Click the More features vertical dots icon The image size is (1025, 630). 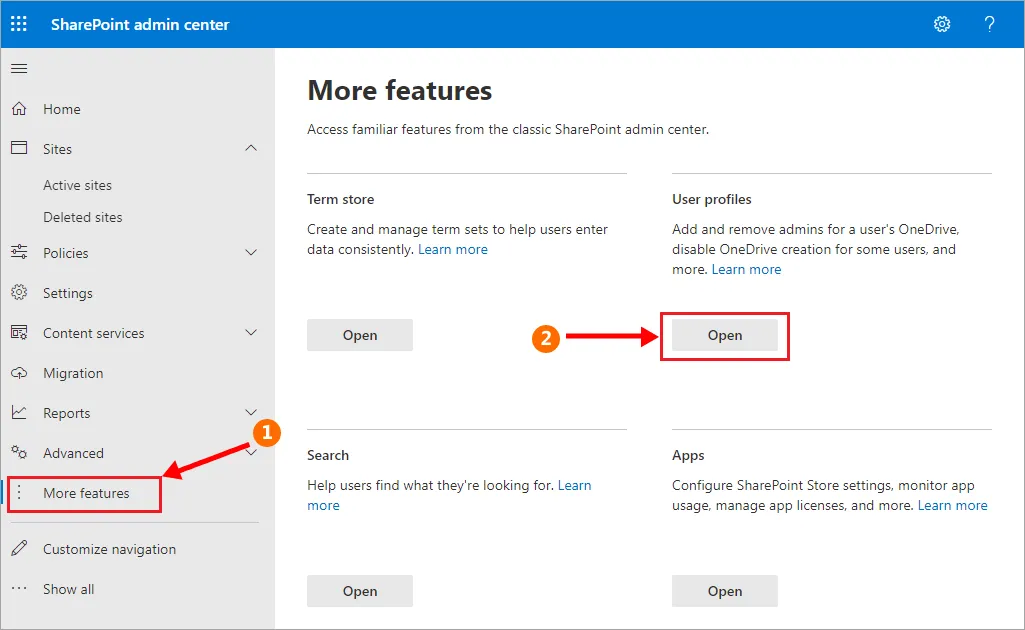coord(19,493)
